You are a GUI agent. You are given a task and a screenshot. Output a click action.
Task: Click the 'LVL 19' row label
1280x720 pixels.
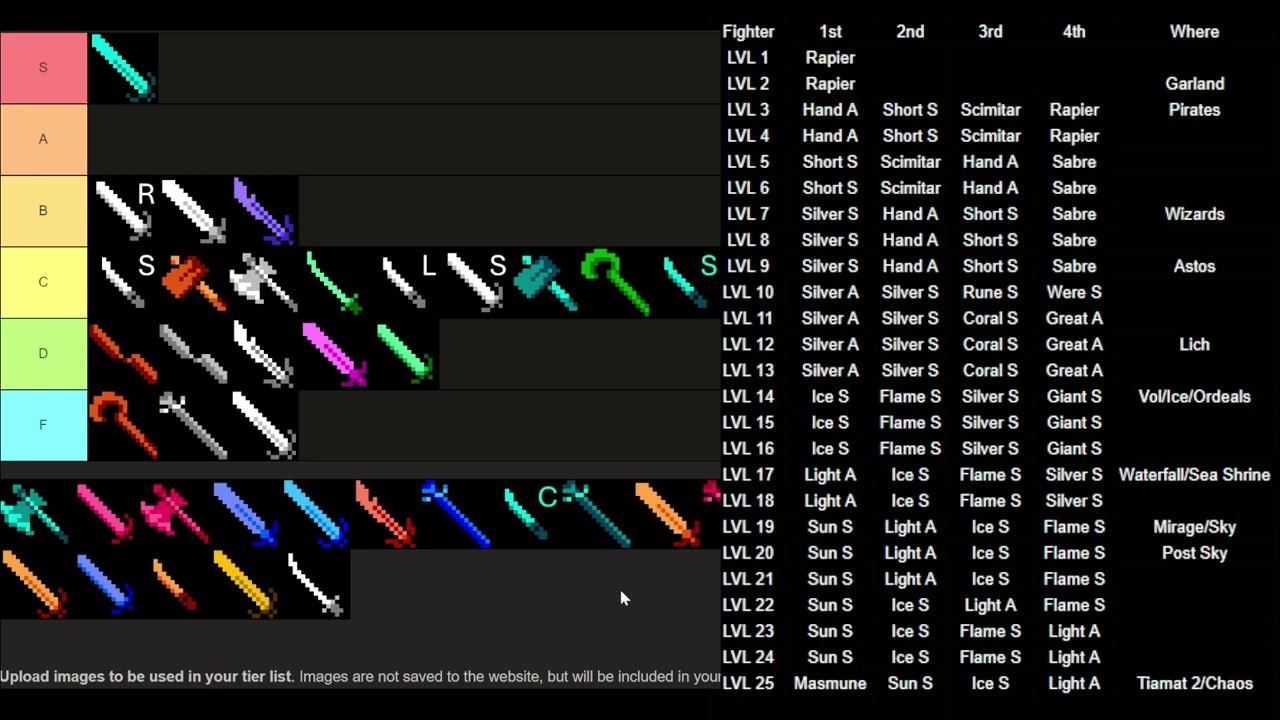(748, 527)
